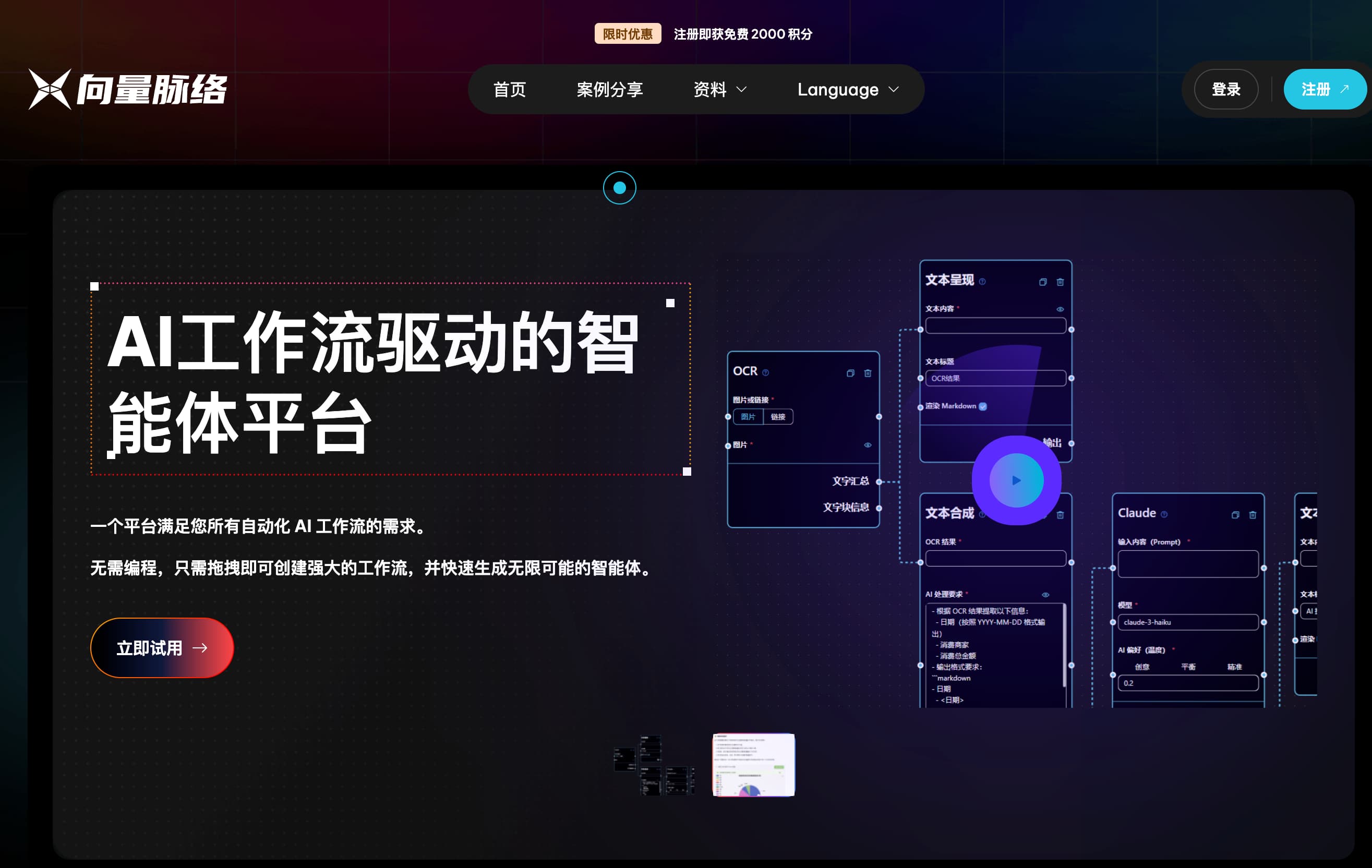Click the 文本呈现 node trash icon
Viewport: 1372px width, 868px height.
point(1061,282)
